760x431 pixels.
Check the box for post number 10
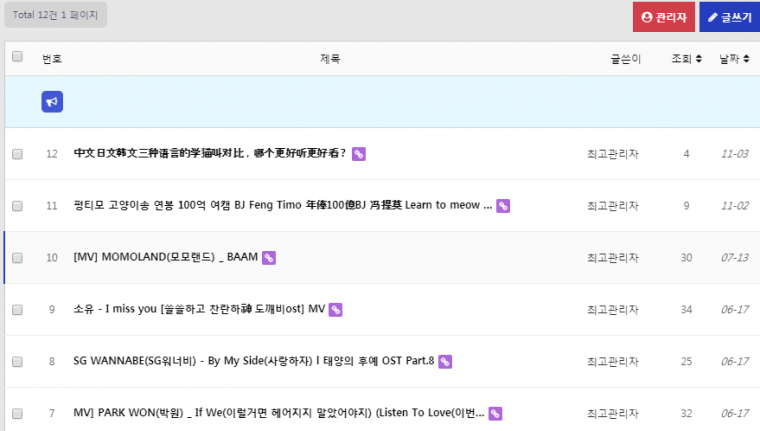17,258
